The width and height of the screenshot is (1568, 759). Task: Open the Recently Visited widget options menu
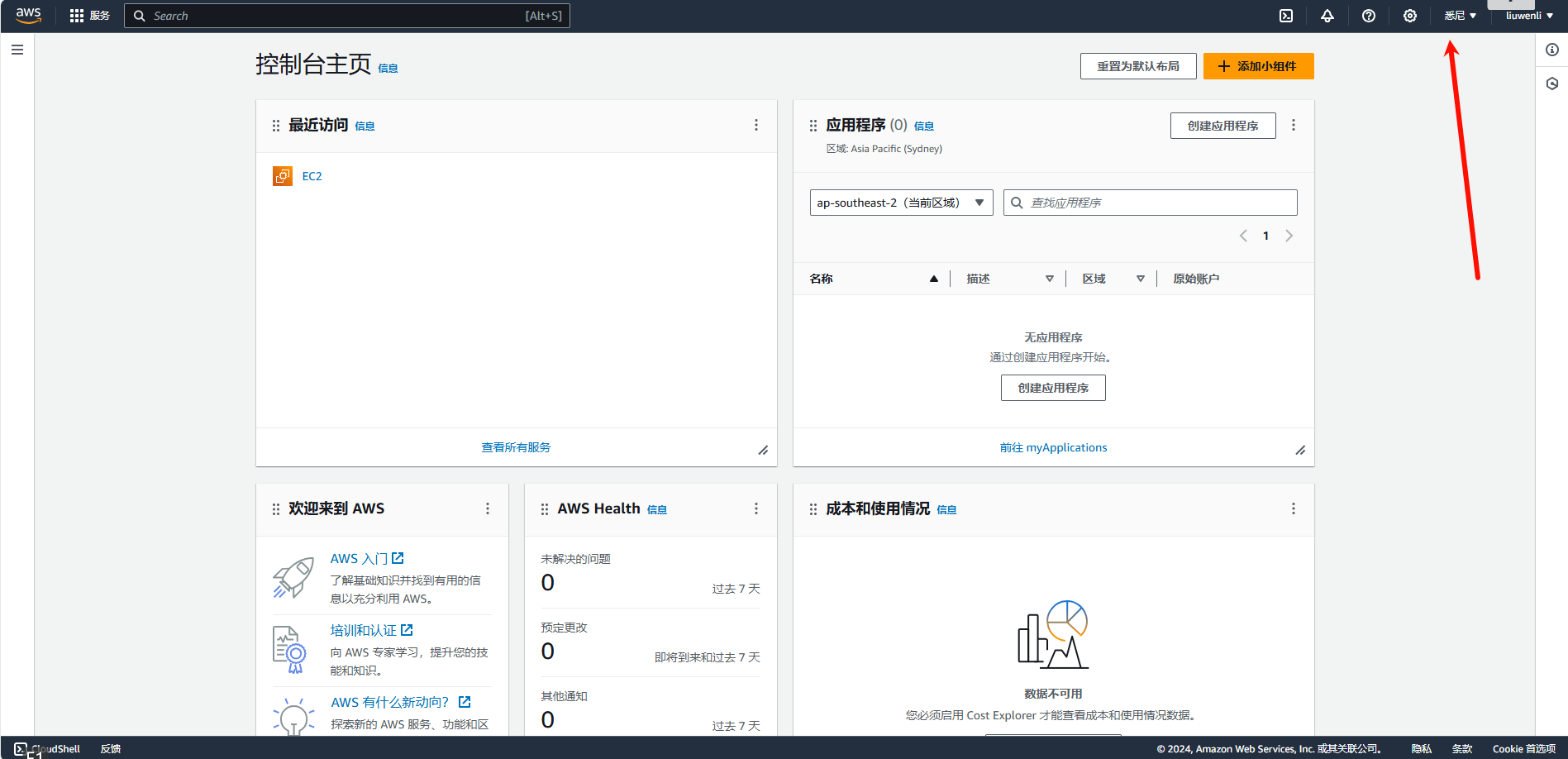[755, 125]
